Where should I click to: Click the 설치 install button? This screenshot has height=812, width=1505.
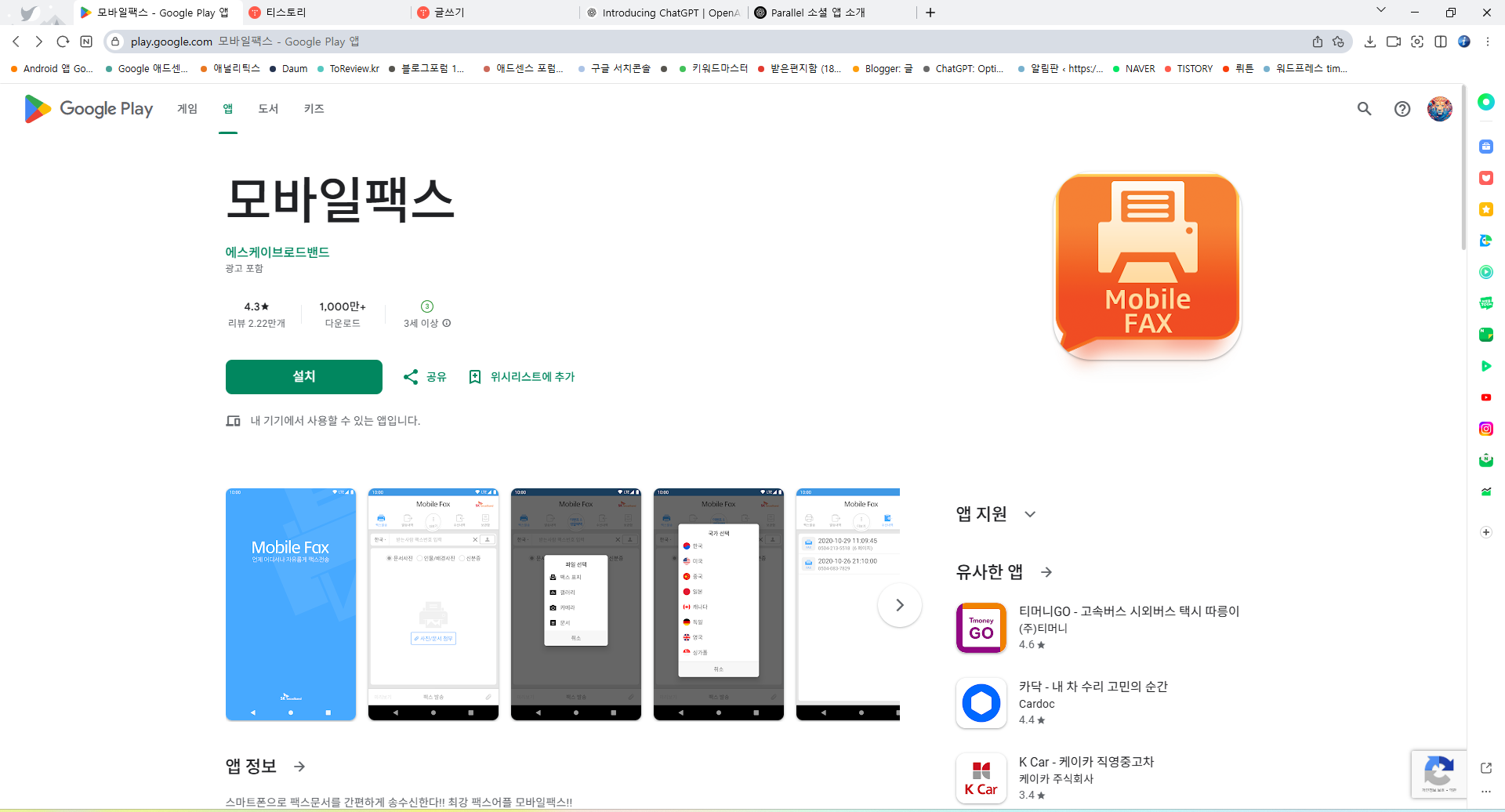point(303,377)
